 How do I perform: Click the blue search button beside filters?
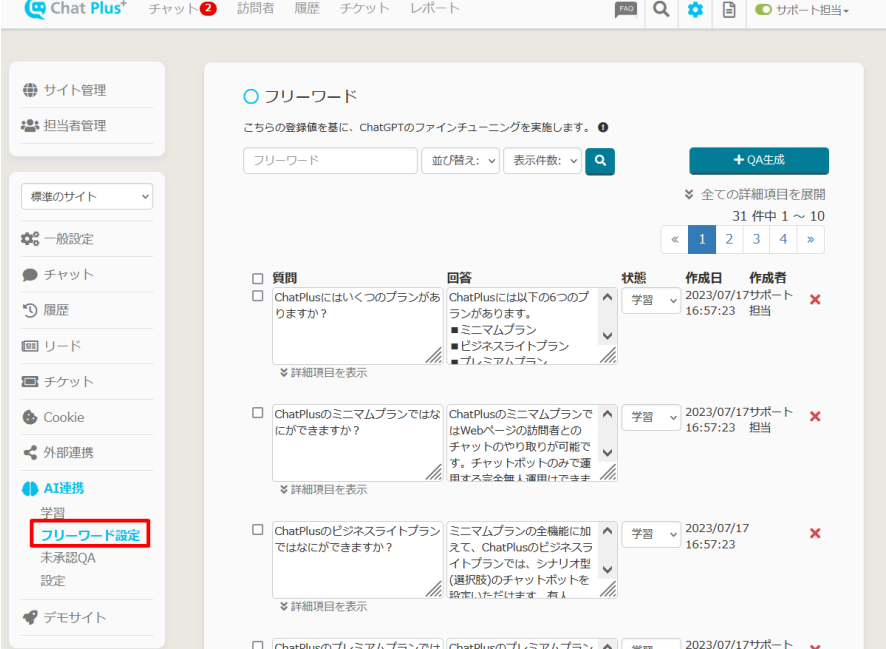[600, 160]
